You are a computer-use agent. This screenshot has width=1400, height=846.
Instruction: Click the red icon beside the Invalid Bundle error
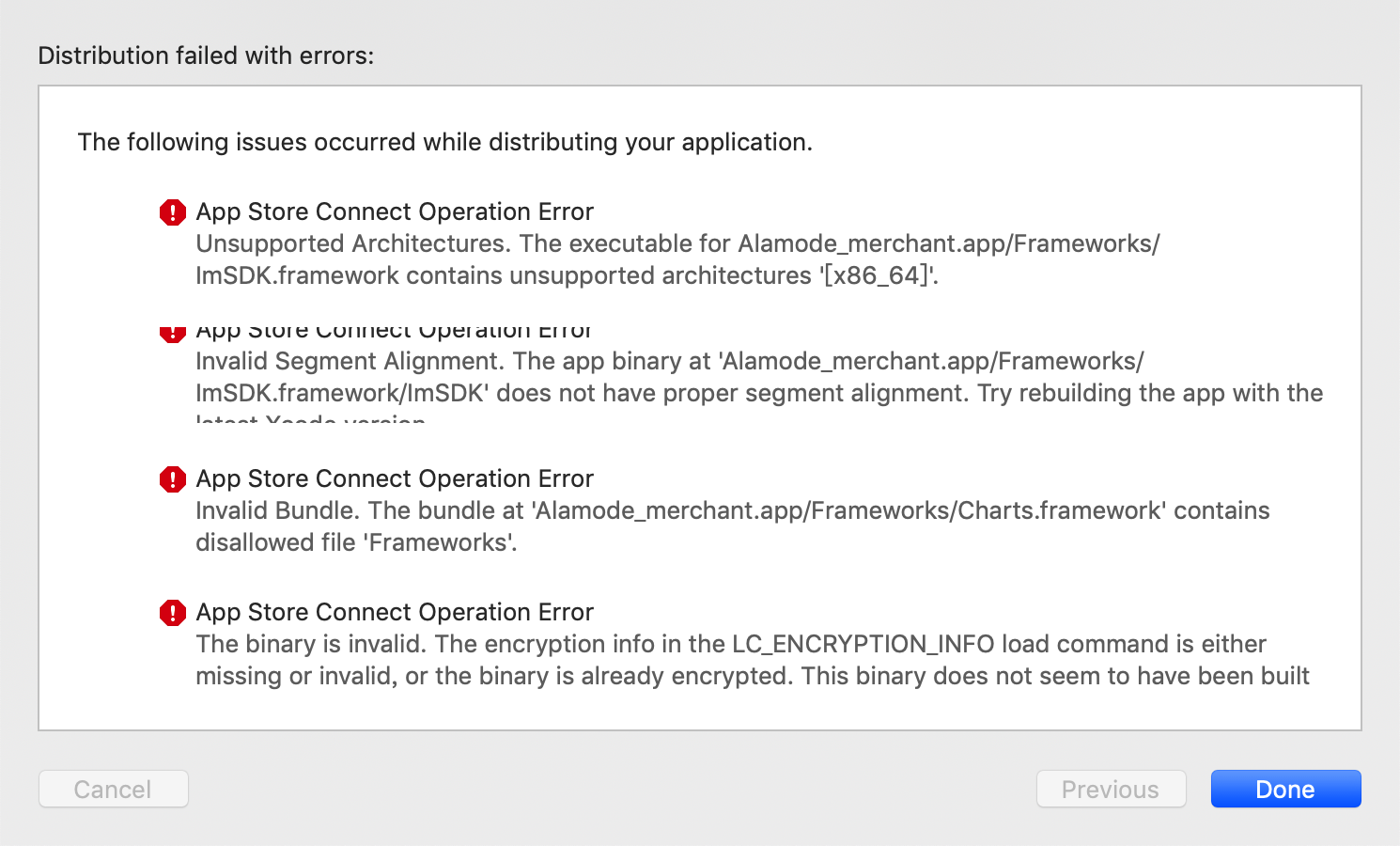coord(172,479)
